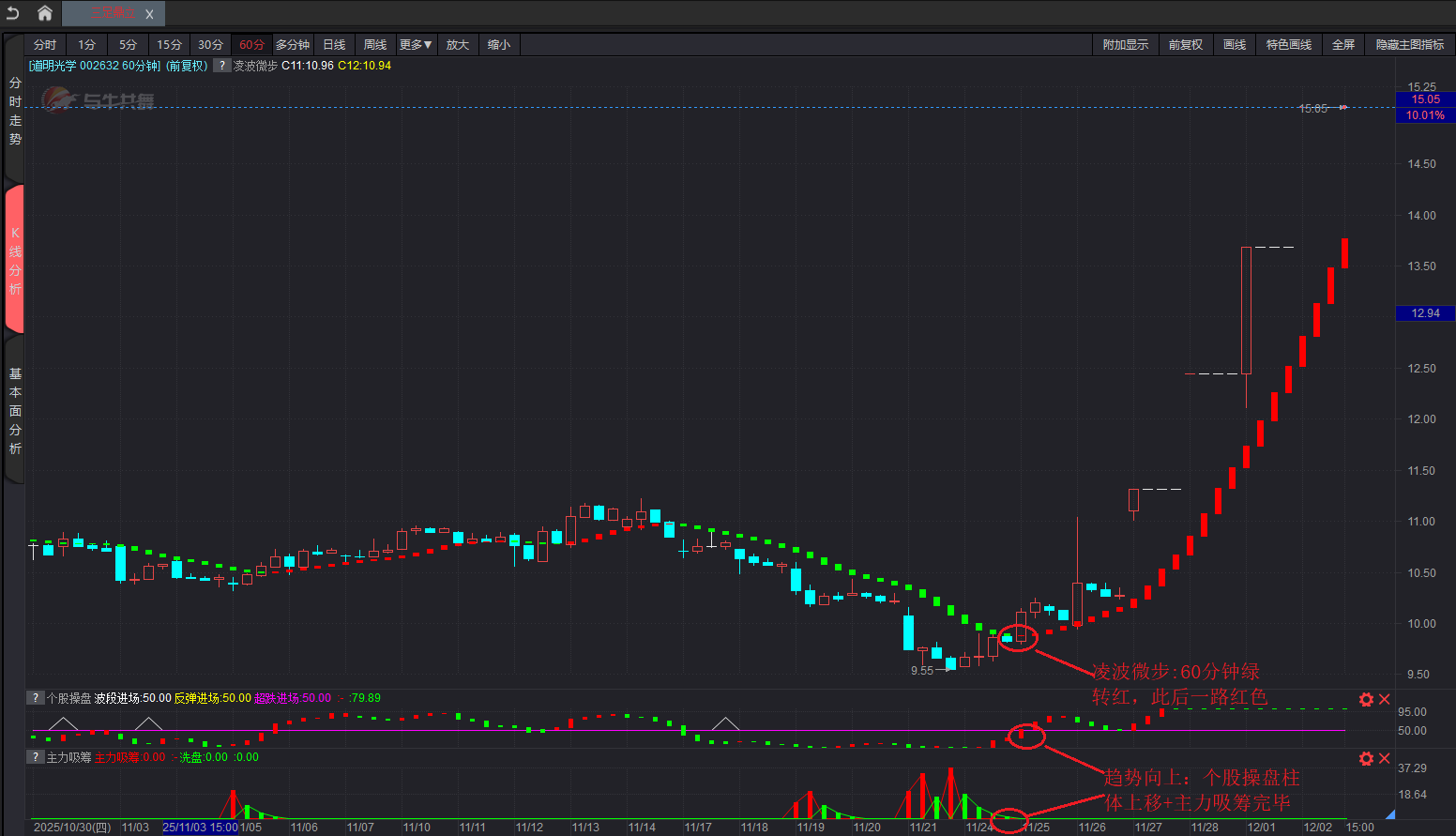Viewport: 1456px width, 836px height.
Task: Toggle 隐藏主图指标 to hide main indicator
Action: (x=1409, y=45)
